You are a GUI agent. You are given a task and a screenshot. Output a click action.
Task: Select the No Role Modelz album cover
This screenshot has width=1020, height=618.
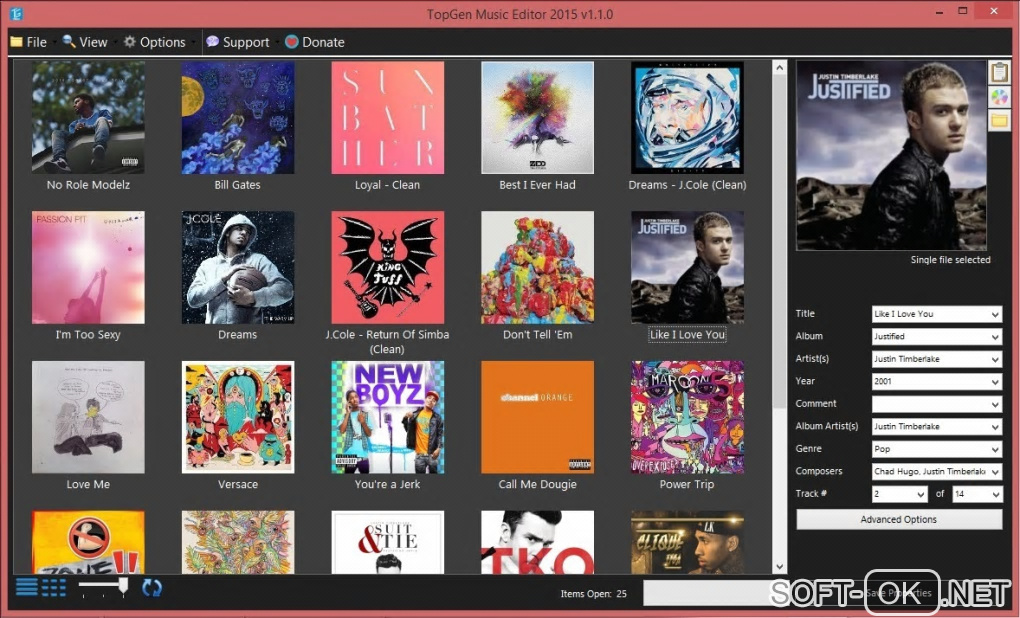pyautogui.click(x=88, y=117)
